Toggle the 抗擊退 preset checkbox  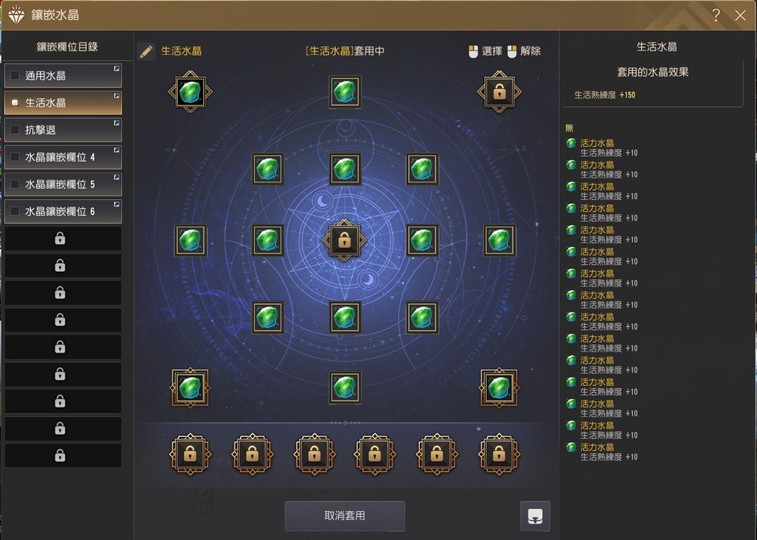(15, 130)
